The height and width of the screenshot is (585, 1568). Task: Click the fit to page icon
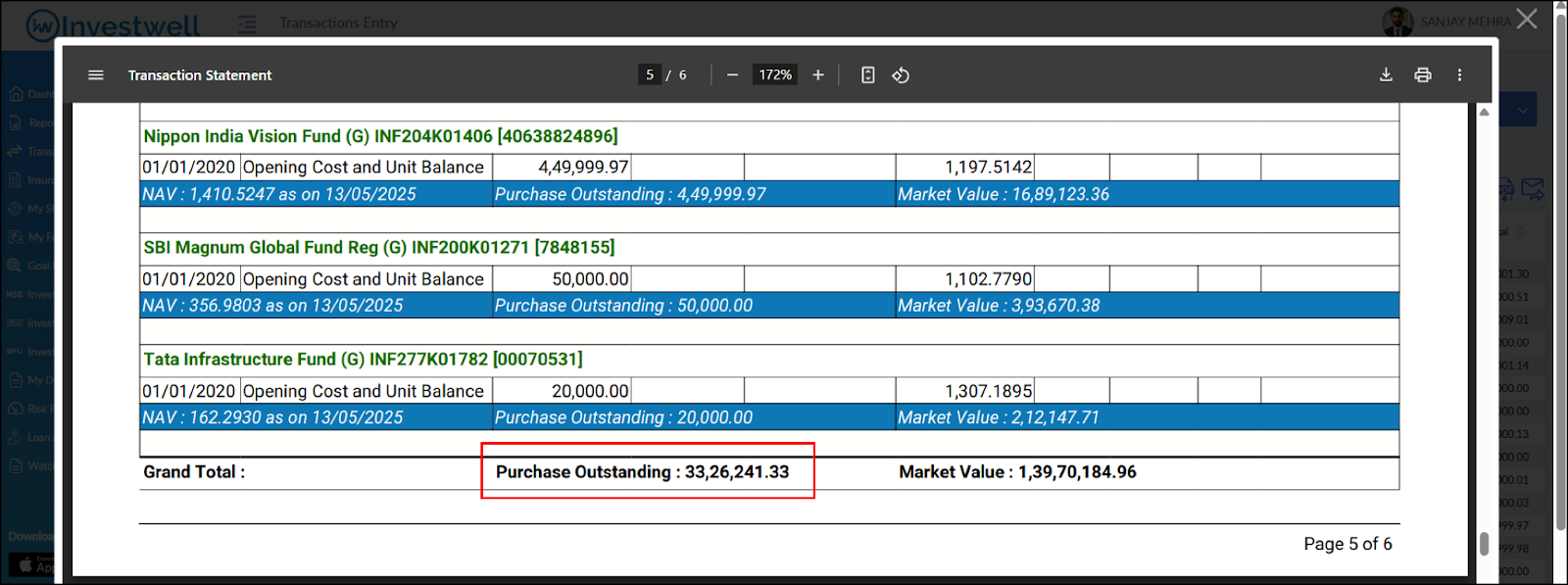coord(868,75)
